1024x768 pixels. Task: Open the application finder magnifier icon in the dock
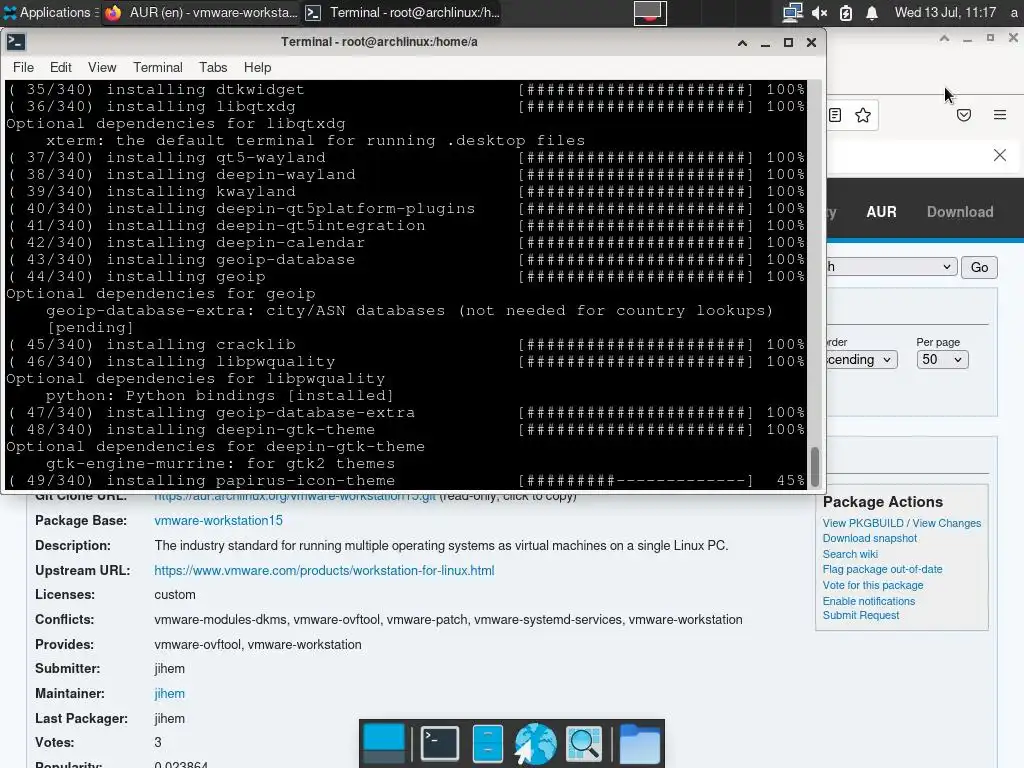pyautogui.click(x=583, y=744)
